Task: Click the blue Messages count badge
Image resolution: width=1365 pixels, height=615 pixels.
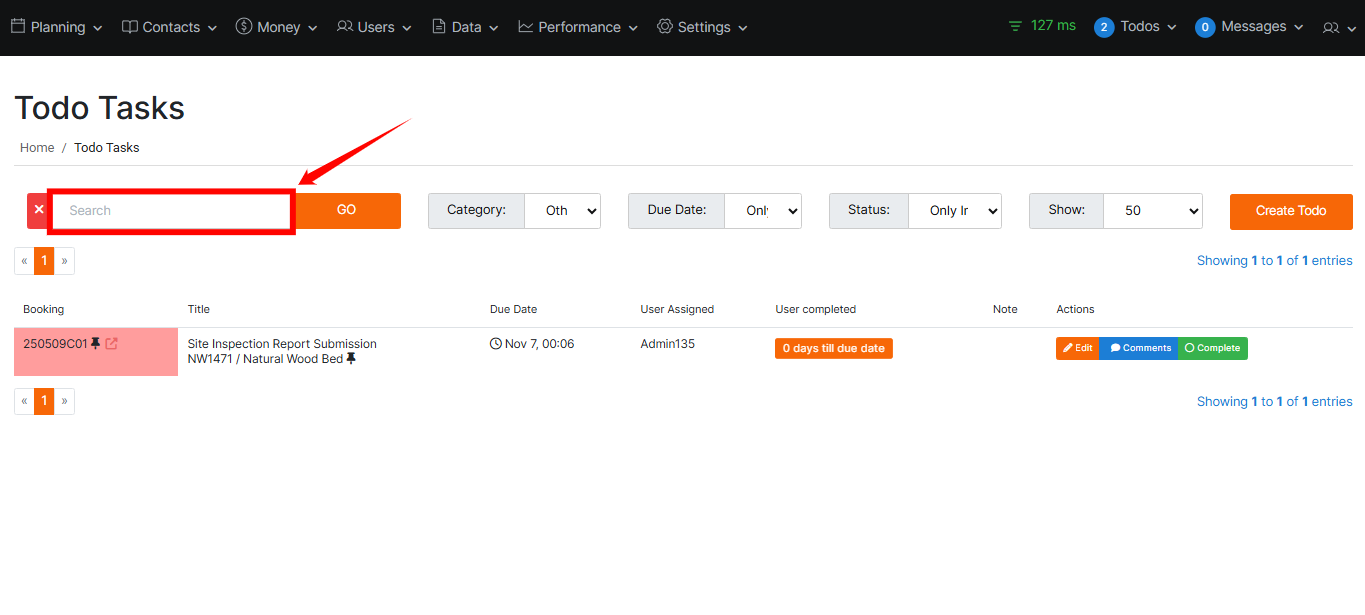Action: tap(1205, 27)
